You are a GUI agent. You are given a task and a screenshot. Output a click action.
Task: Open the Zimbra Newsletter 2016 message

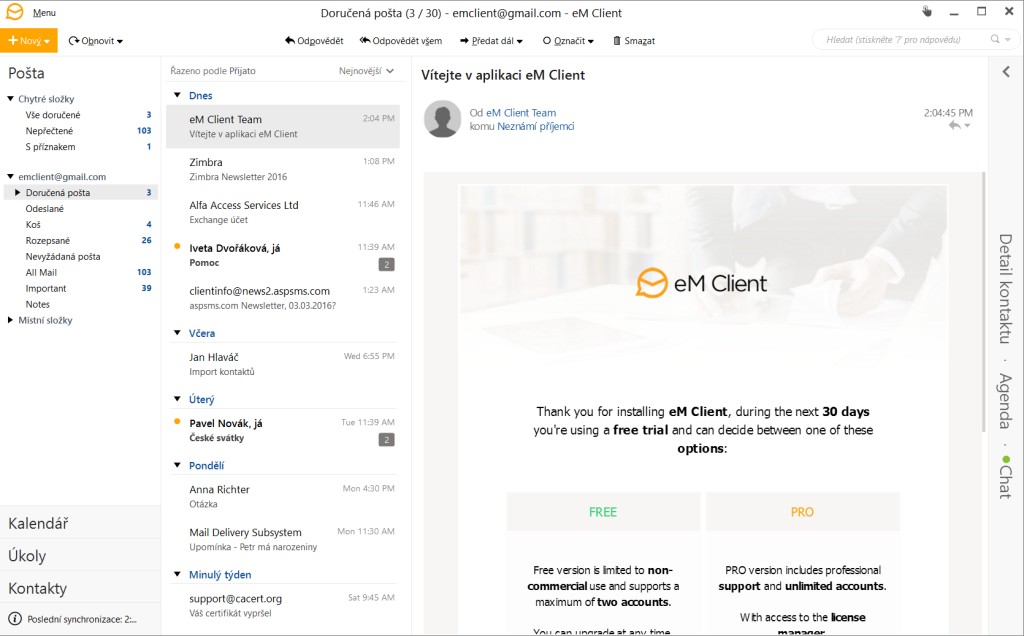tap(283, 169)
